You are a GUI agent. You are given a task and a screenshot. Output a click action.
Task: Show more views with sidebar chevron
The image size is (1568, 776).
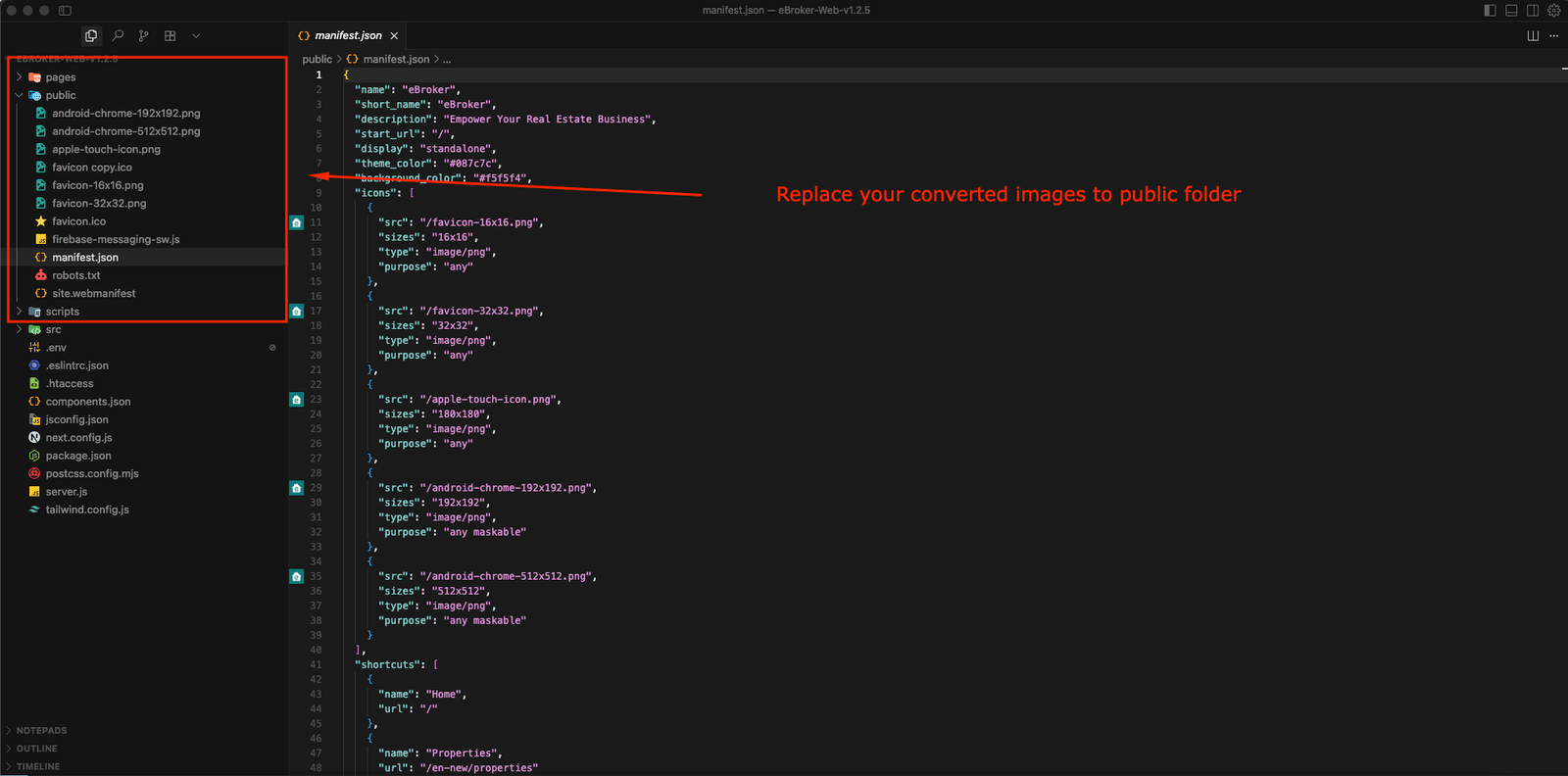click(196, 36)
